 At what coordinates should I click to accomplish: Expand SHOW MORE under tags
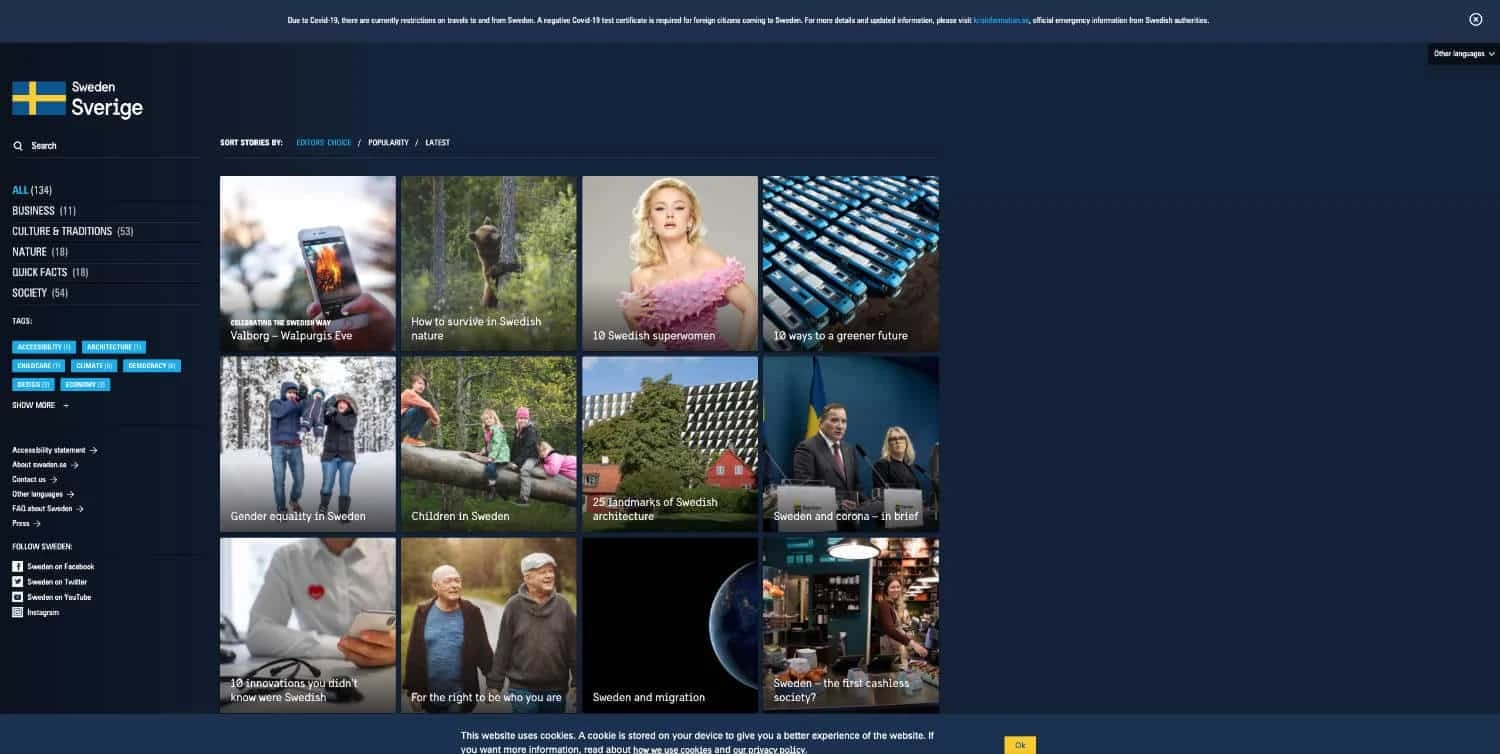(40, 405)
